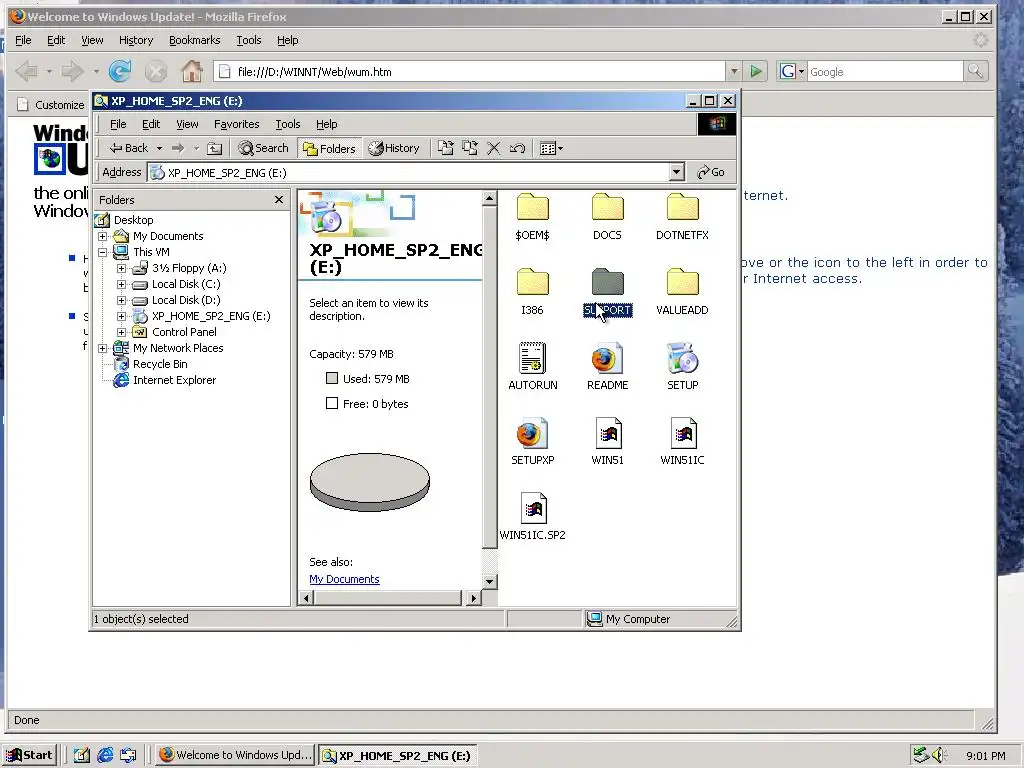Viewport: 1024px width, 768px height.
Task: Open the My Documents link
Action: click(344, 579)
